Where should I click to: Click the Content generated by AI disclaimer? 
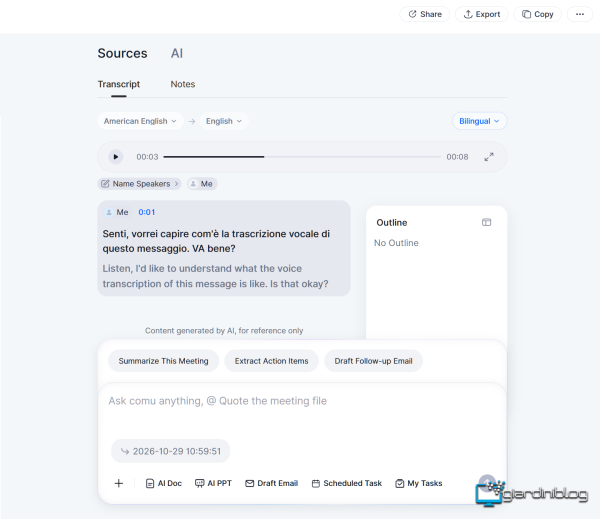(x=224, y=331)
